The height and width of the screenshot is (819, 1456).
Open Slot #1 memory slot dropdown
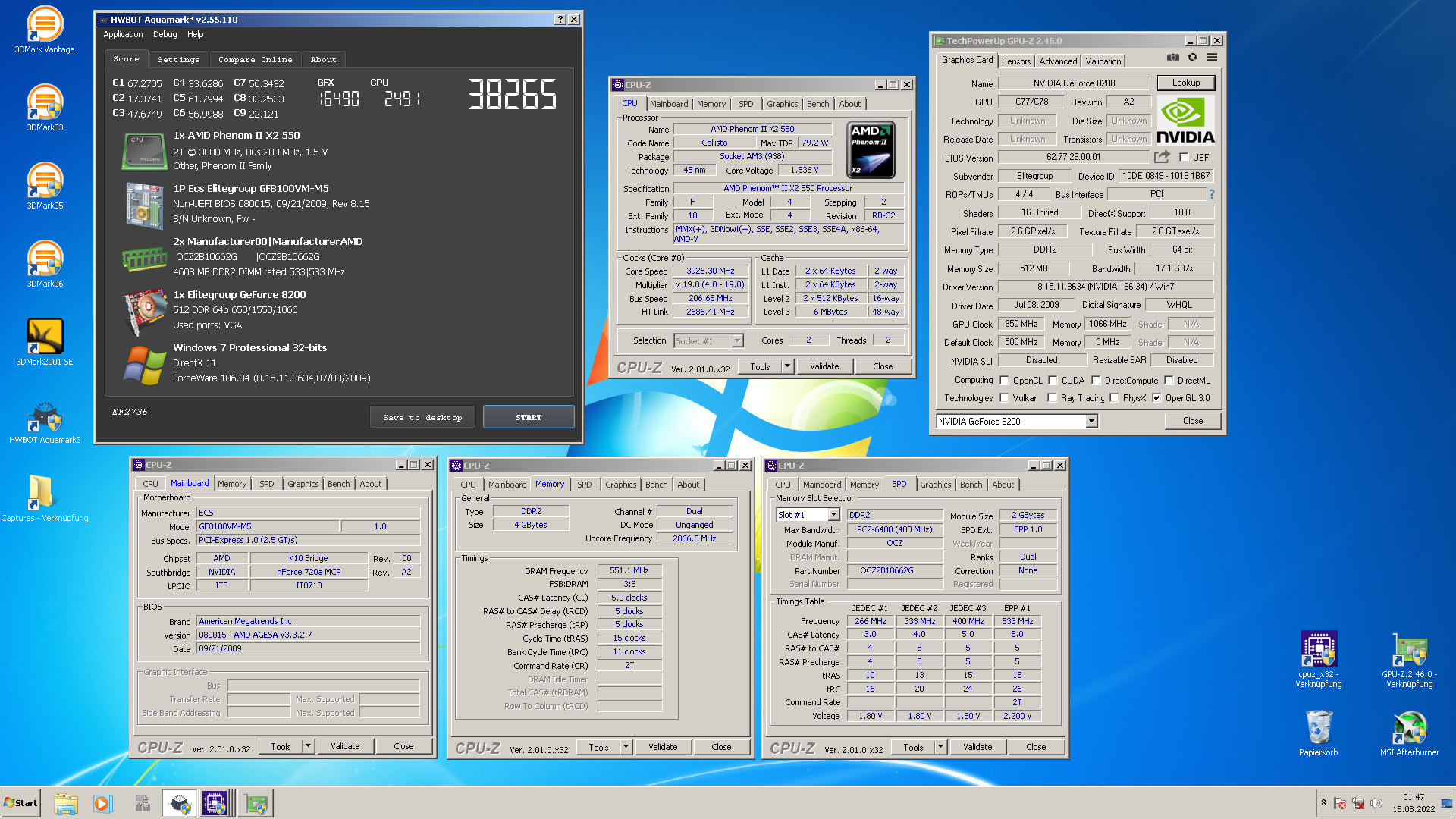808,515
